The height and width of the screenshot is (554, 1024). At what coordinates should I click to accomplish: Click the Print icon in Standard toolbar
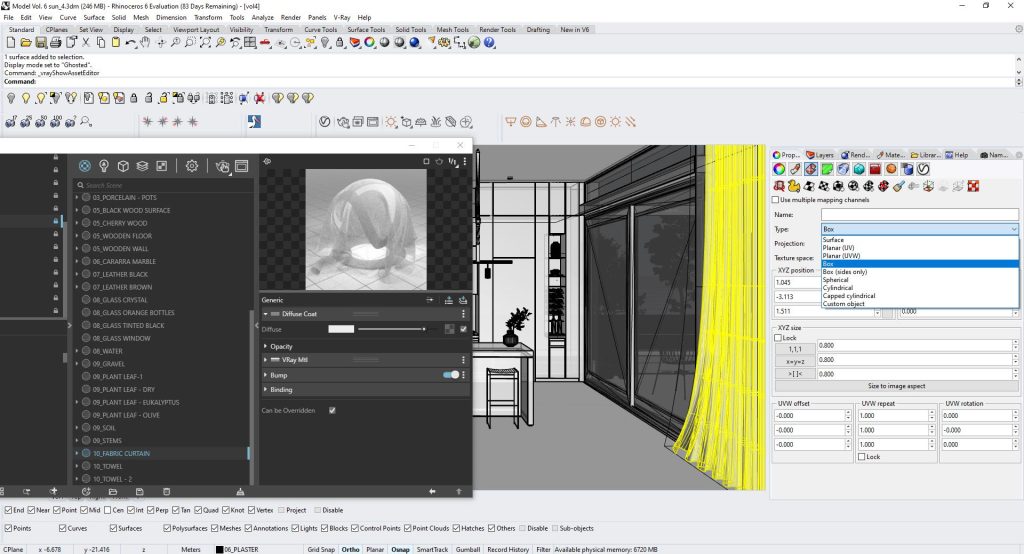(x=56, y=42)
